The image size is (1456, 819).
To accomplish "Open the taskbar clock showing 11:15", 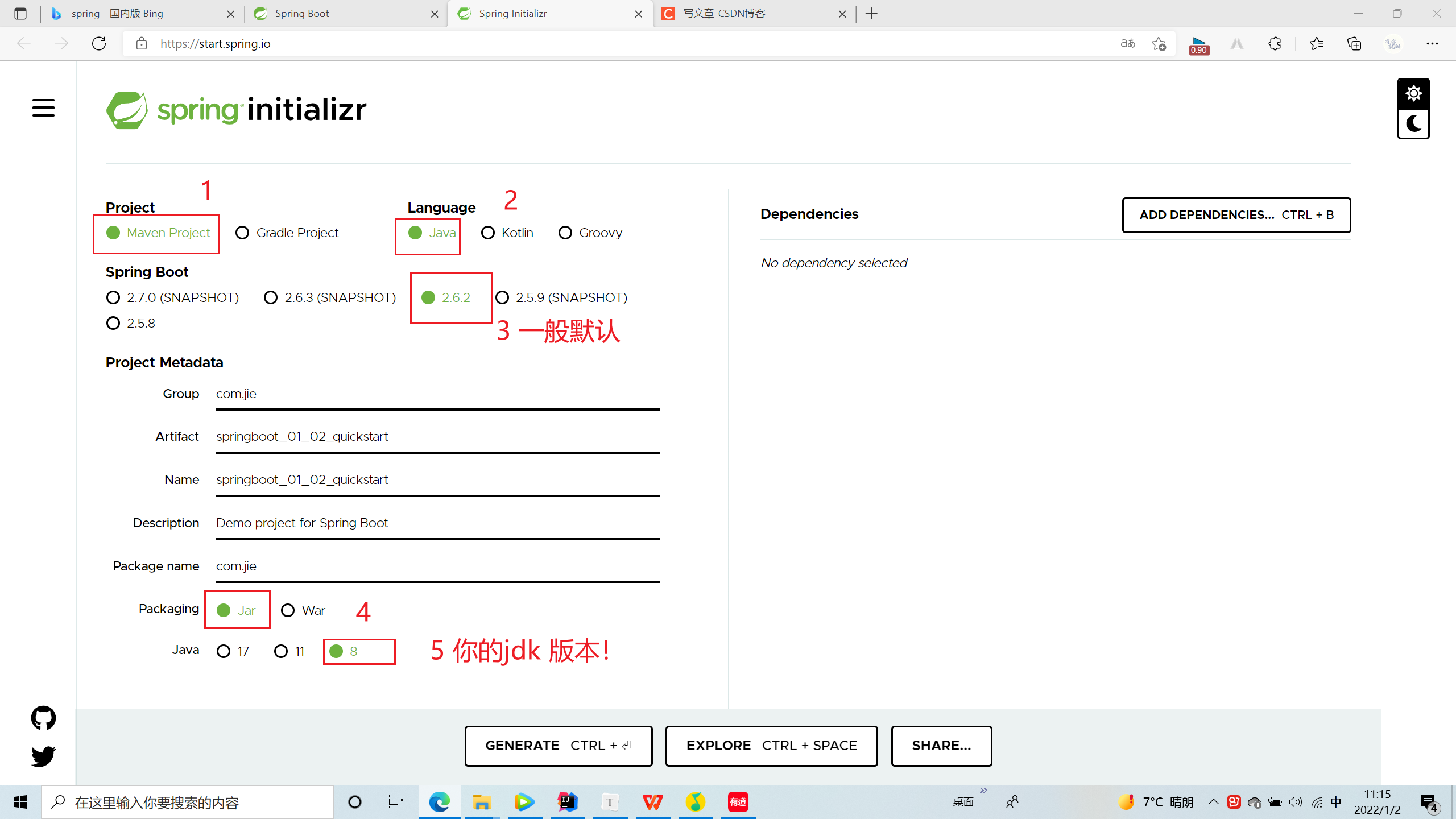I will 1377,802.
